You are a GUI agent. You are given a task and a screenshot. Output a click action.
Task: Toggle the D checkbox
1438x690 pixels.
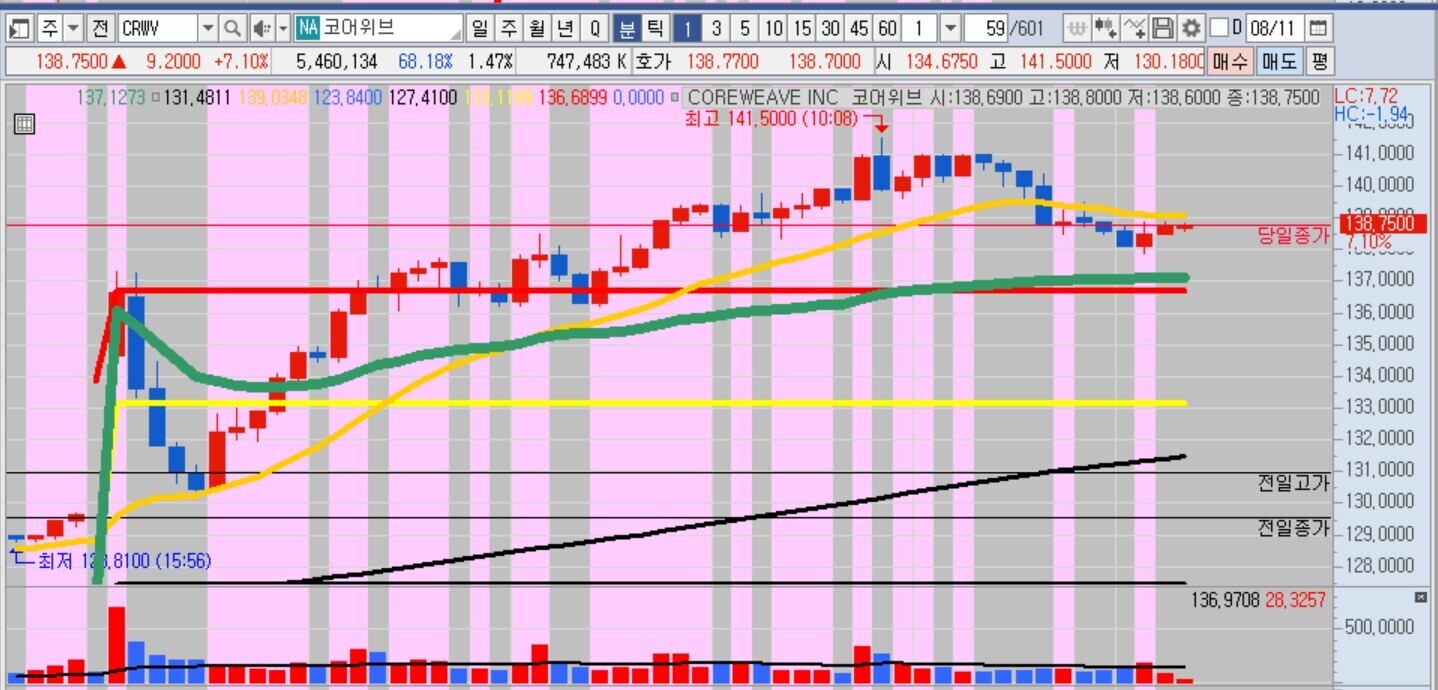[1219, 28]
